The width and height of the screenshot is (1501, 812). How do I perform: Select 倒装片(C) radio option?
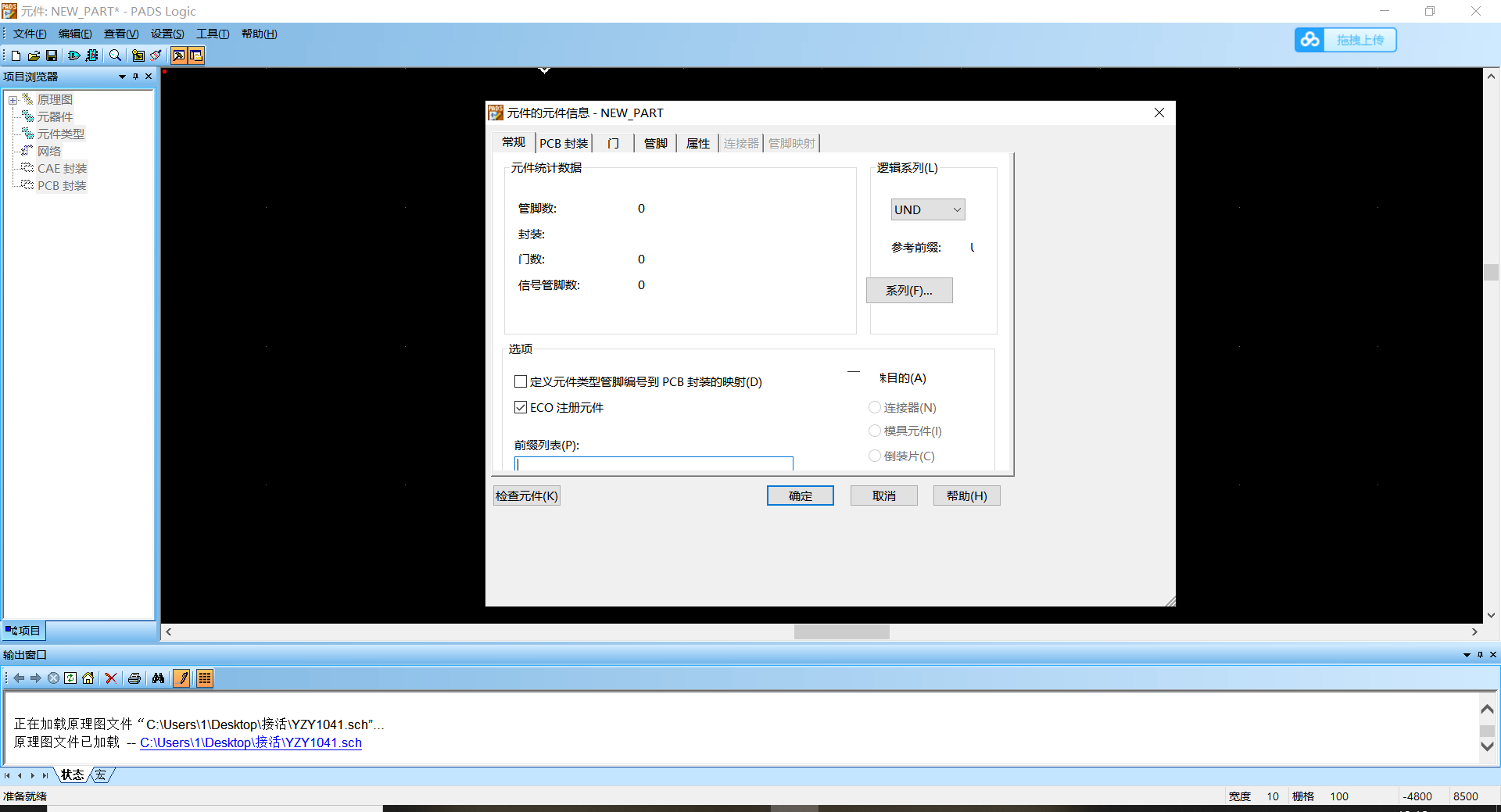(875, 456)
